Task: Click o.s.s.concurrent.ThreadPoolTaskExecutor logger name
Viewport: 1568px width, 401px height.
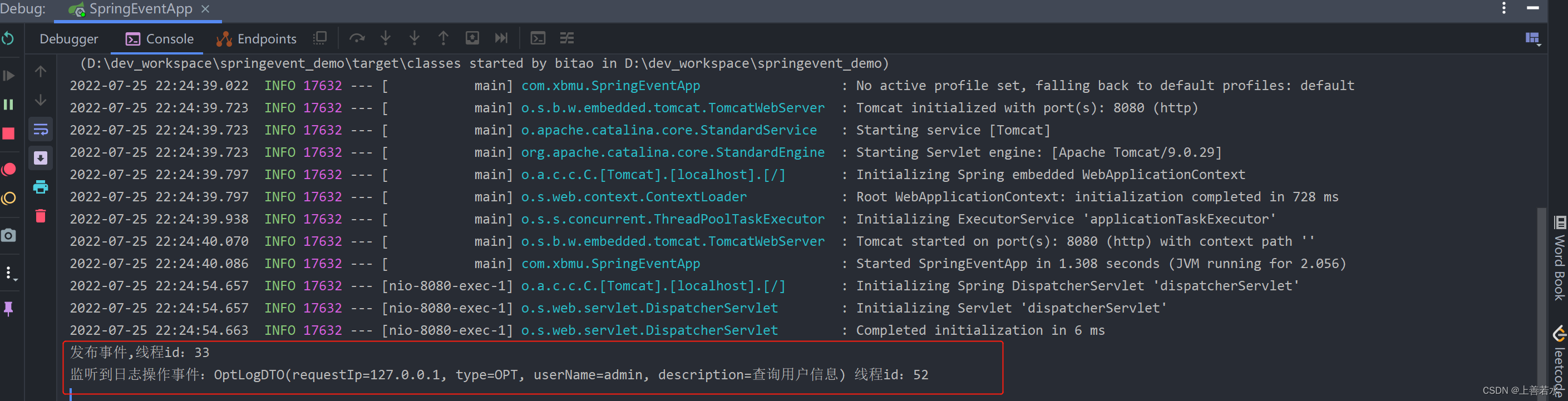Action: click(673, 219)
